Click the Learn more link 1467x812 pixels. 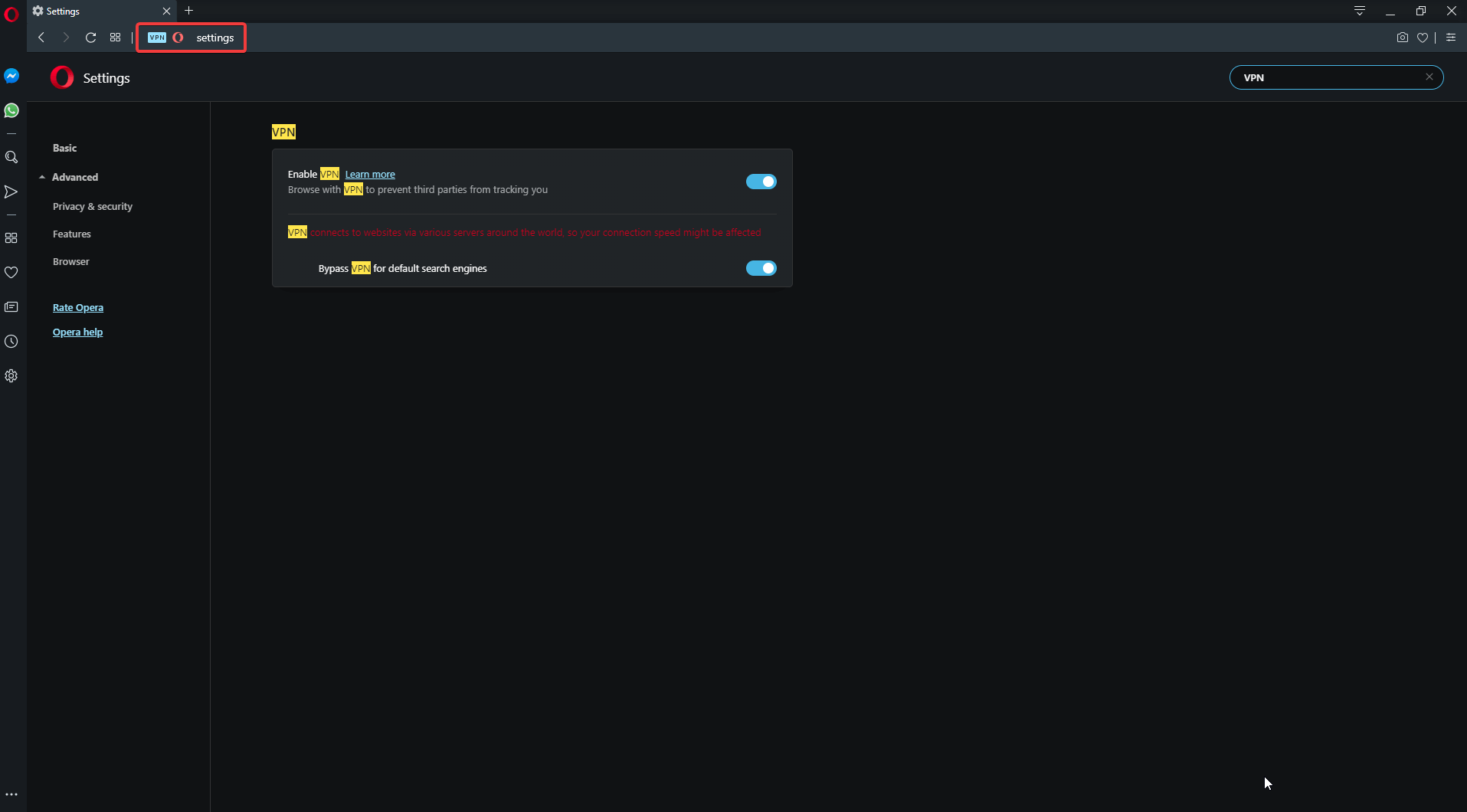click(x=370, y=175)
